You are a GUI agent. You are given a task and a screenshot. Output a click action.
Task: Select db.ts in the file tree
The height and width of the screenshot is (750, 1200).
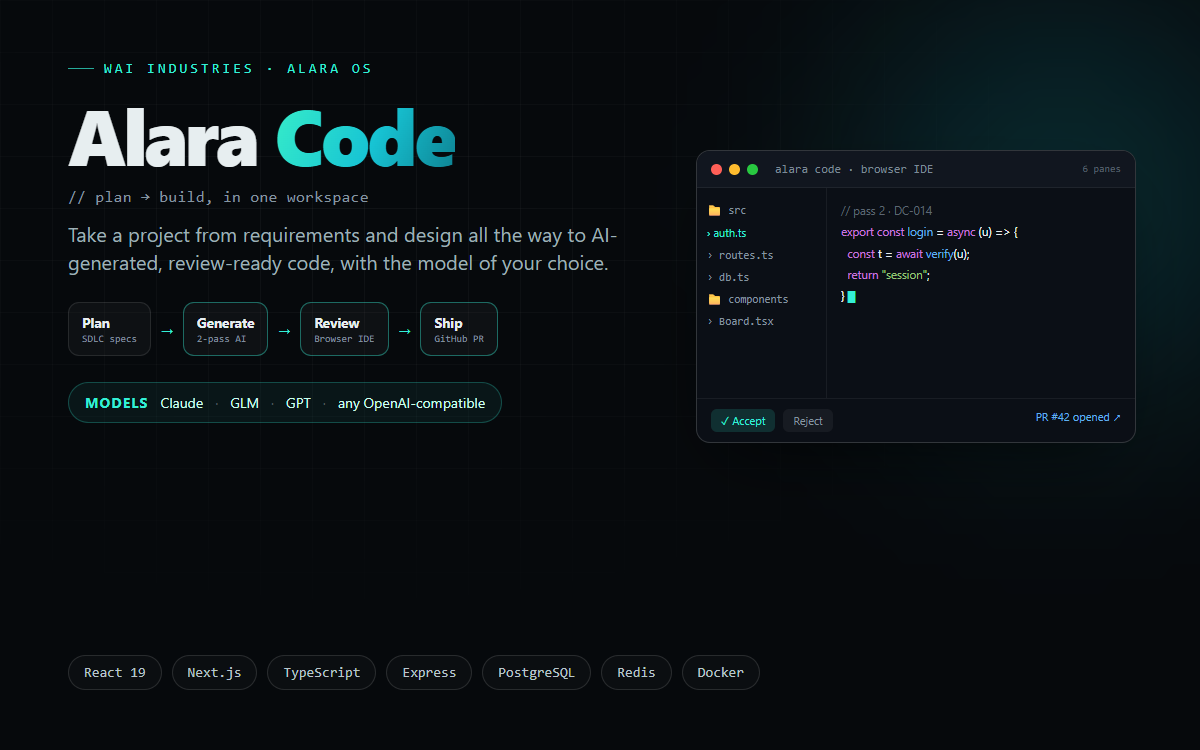click(734, 277)
